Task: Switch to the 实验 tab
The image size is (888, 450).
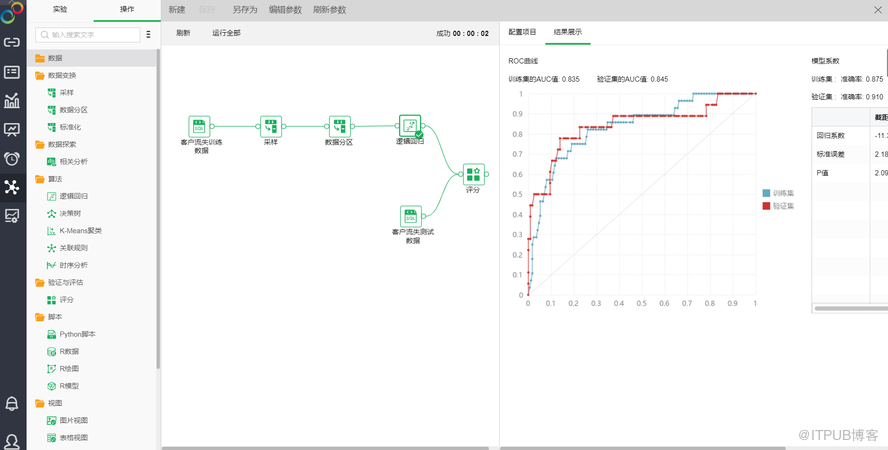Action: coord(60,10)
